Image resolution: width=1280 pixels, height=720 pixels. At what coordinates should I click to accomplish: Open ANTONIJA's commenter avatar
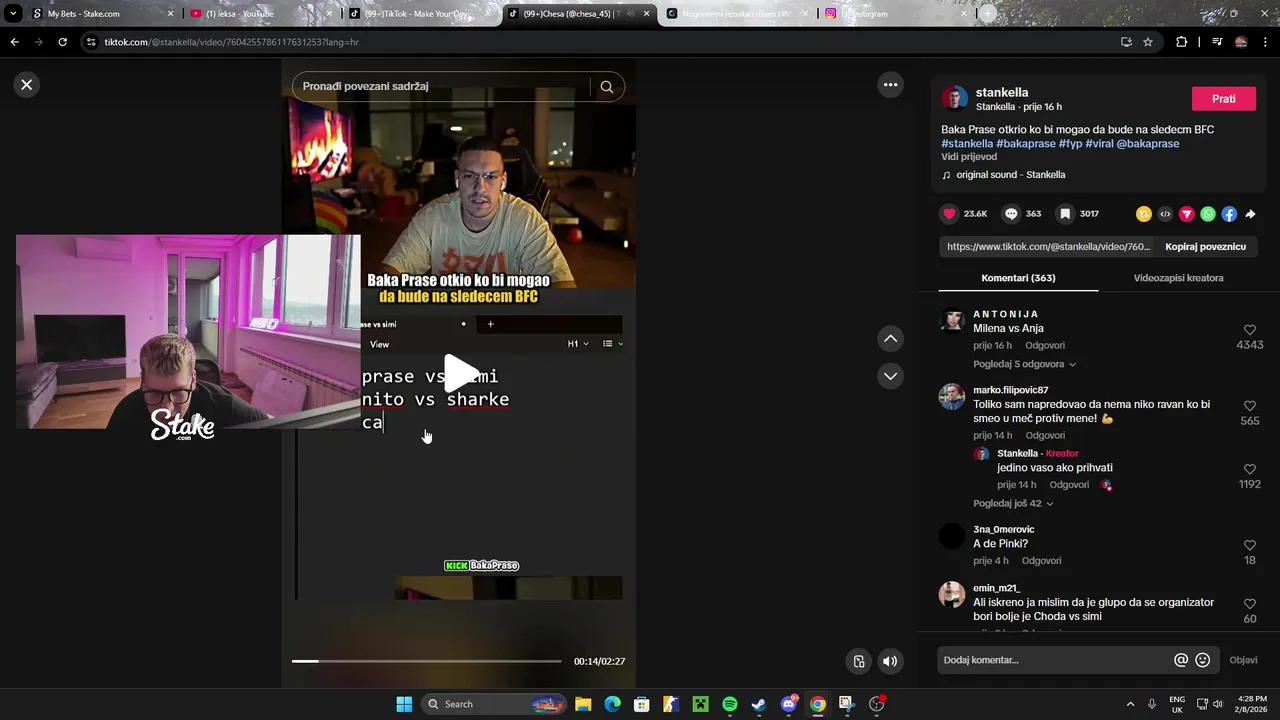click(952, 320)
